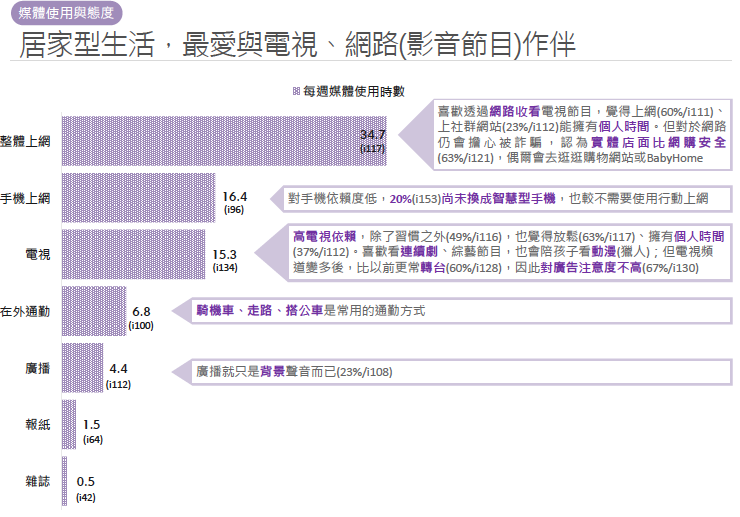Select the 報紙 axis label
740x517 pixels.
(38, 424)
